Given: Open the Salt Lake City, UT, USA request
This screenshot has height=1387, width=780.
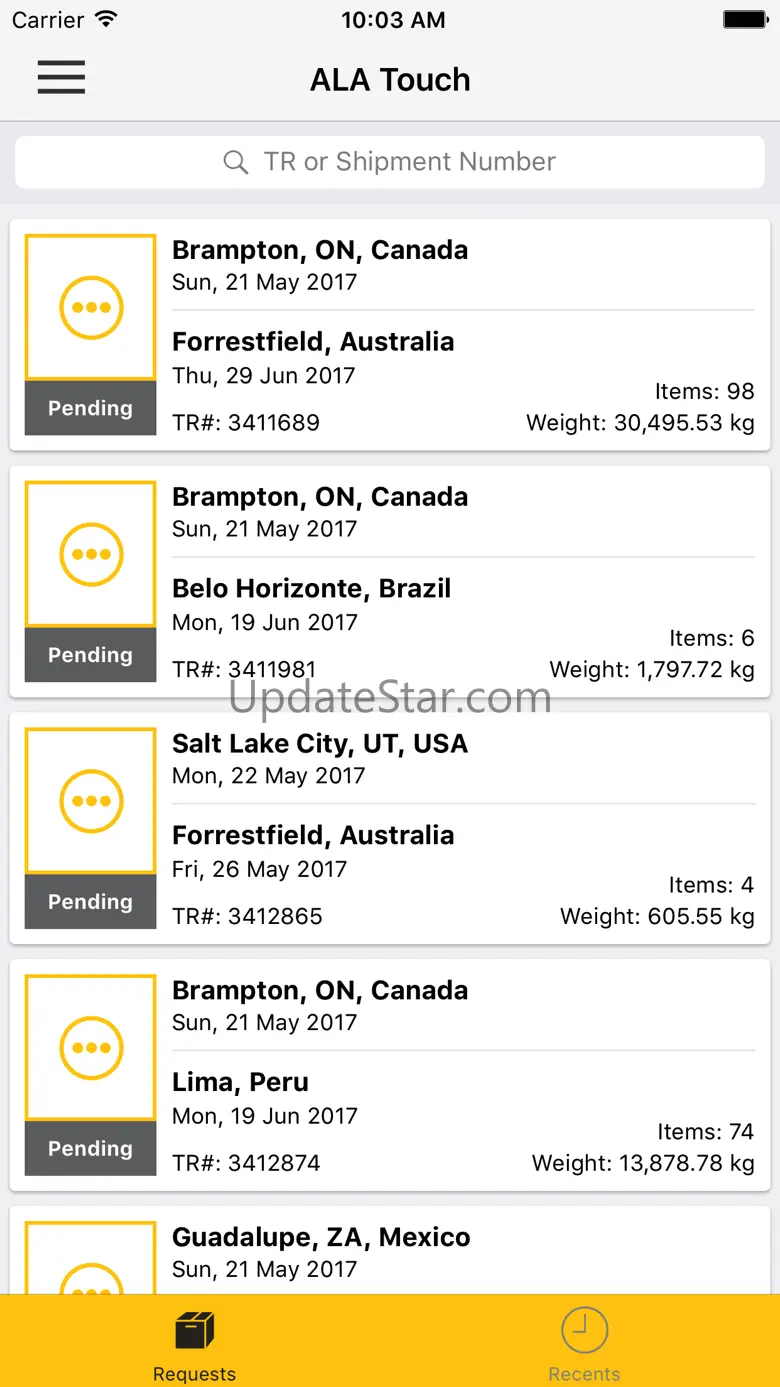Looking at the screenshot, I should pos(390,829).
